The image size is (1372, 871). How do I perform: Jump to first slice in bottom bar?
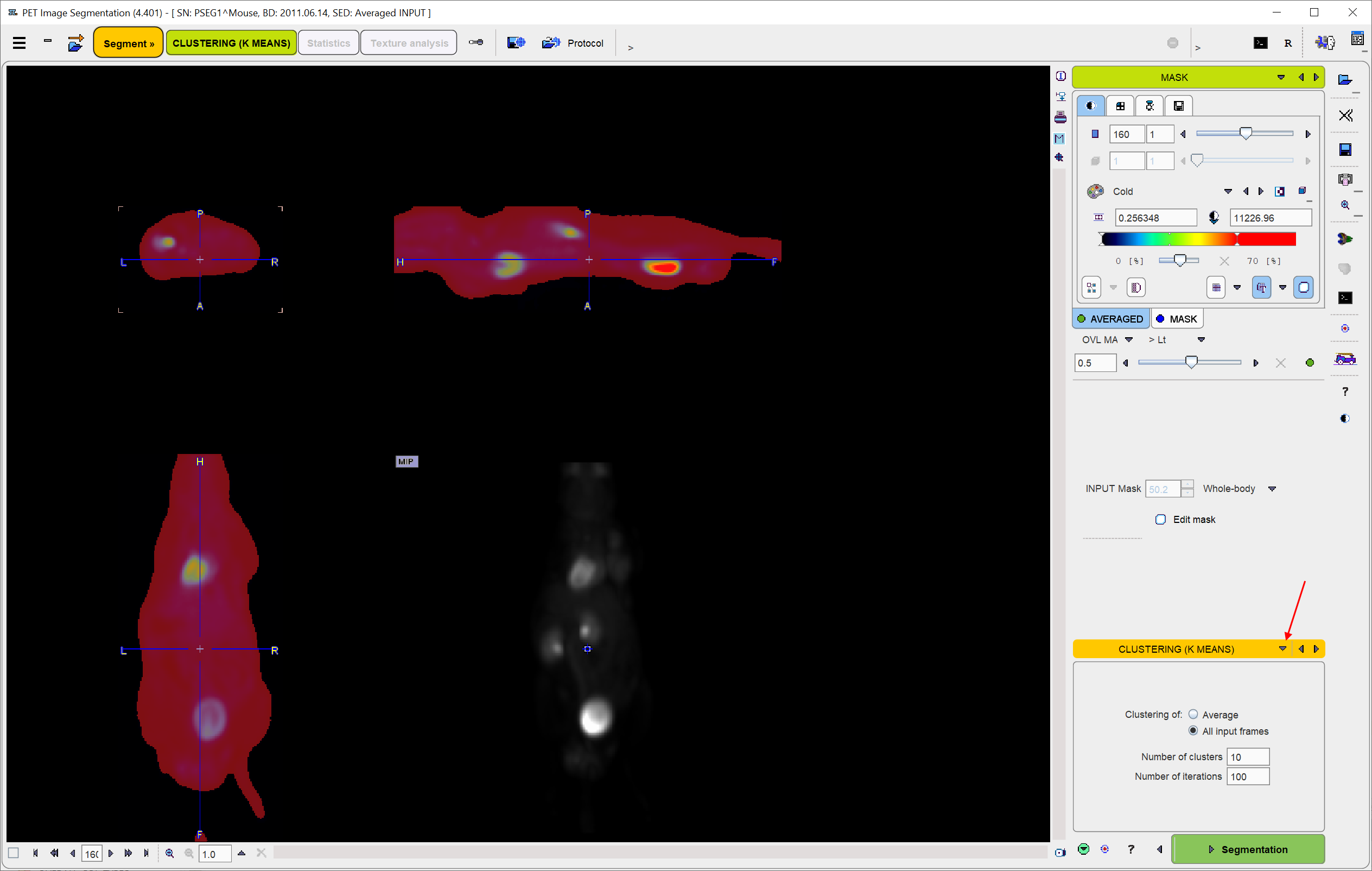pos(35,853)
